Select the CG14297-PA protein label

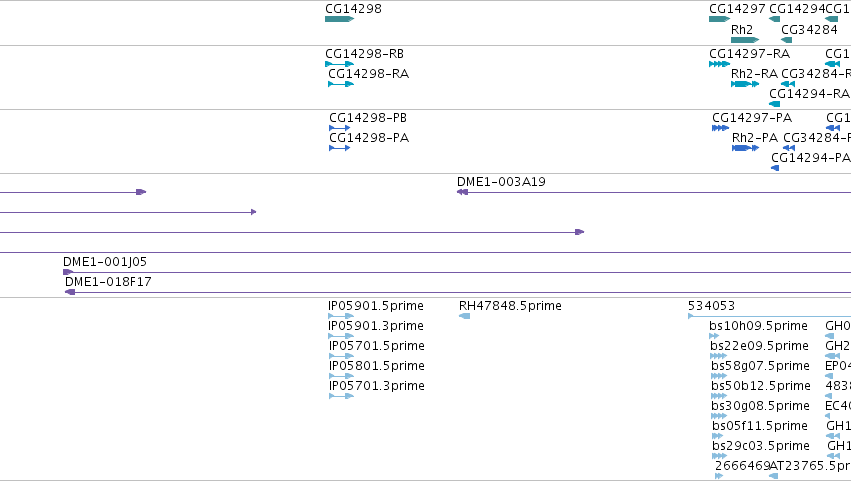tap(752, 118)
